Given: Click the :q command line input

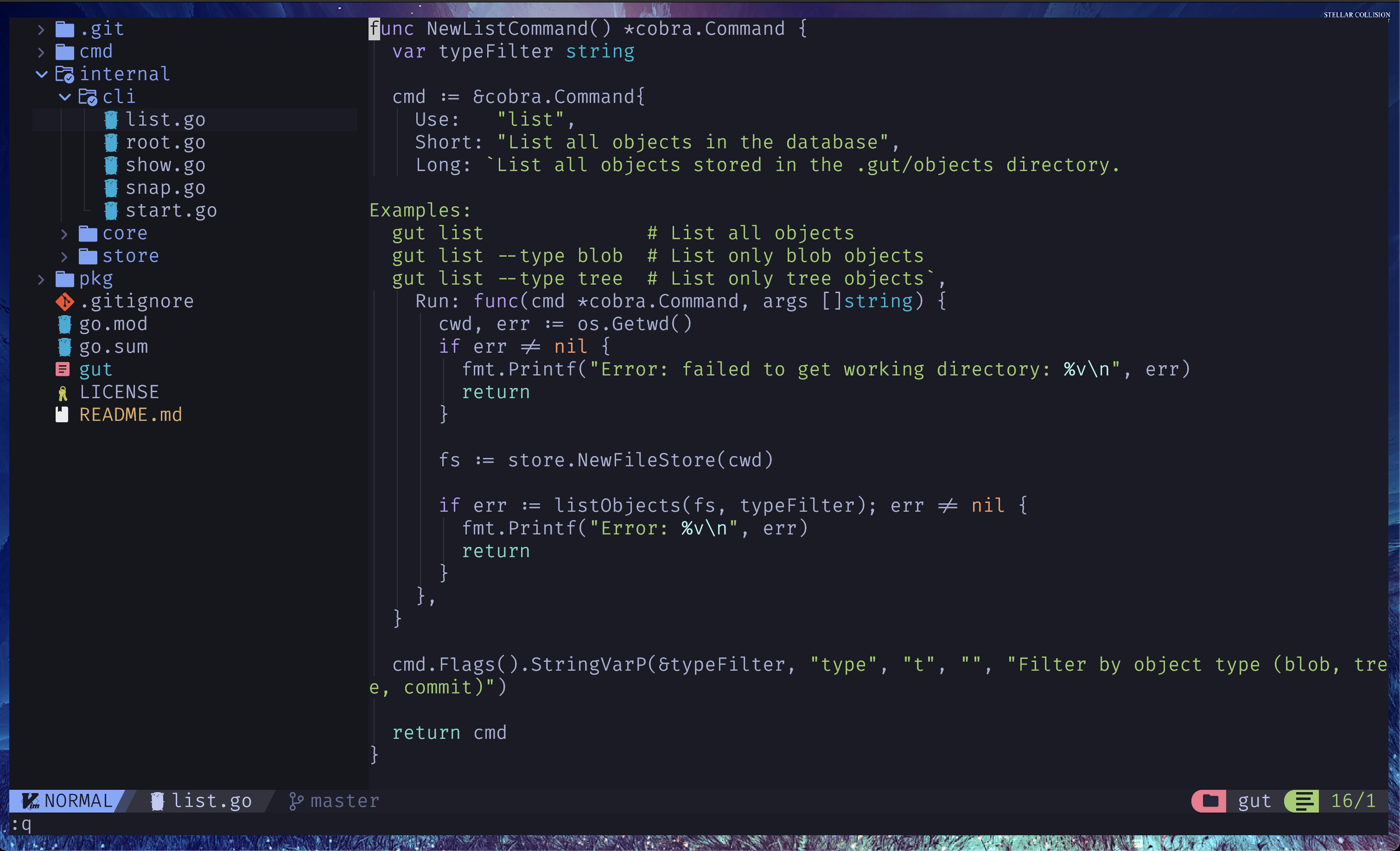Looking at the screenshot, I should click(23, 824).
